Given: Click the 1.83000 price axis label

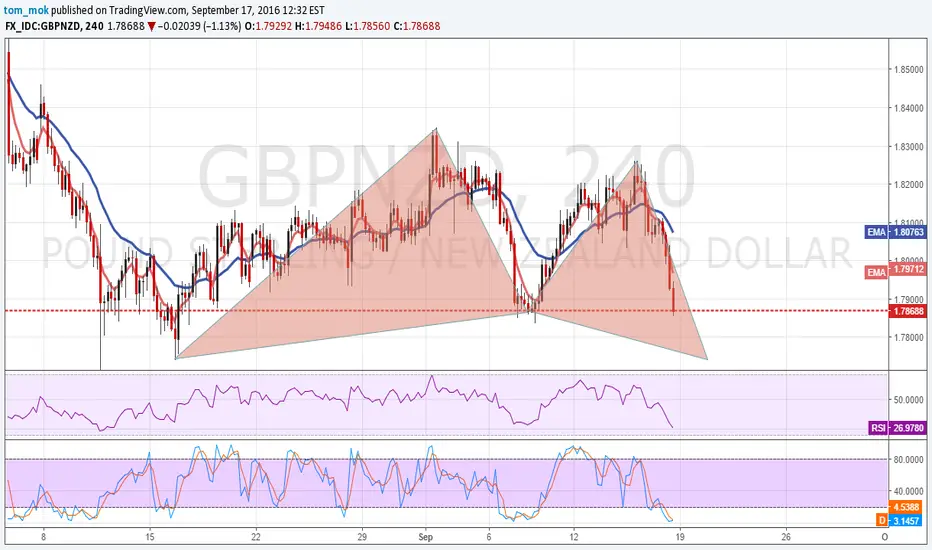Looking at the screenshot, I should 909,146.
